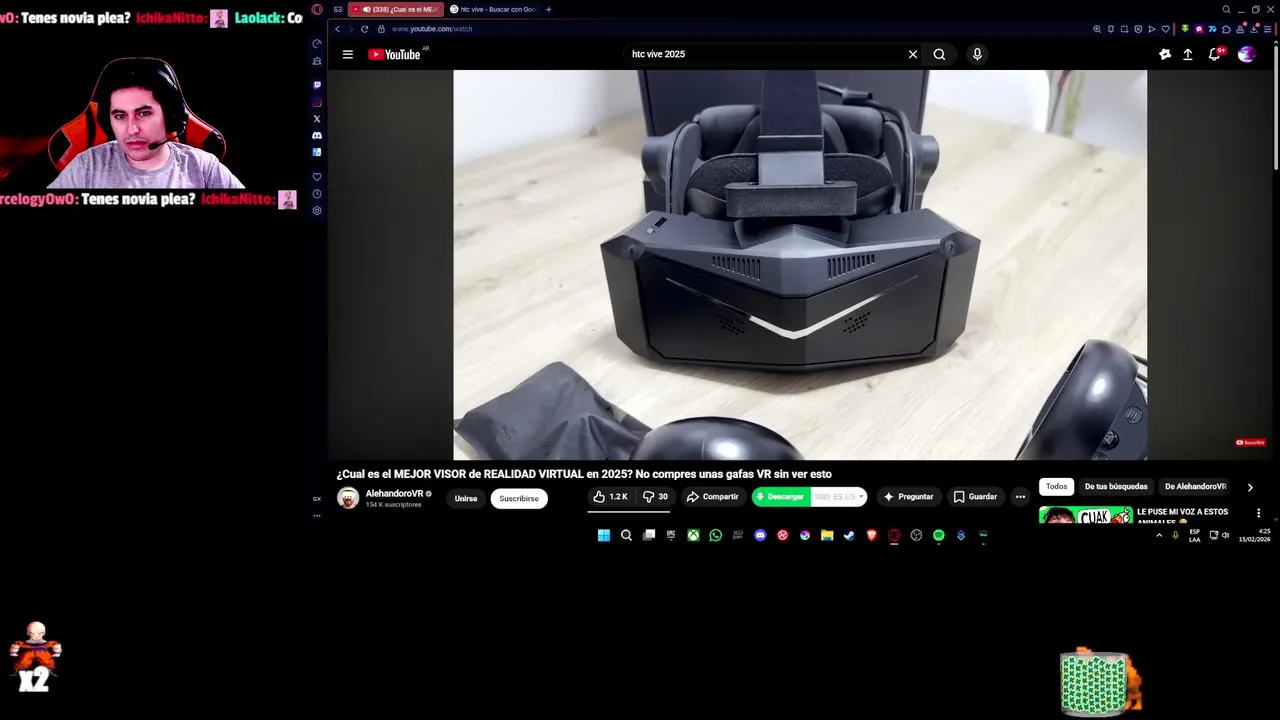The height and width of the screenshot is (720, 1280).
Task: Show more filter chips arrow
Action: (1250, 487)
